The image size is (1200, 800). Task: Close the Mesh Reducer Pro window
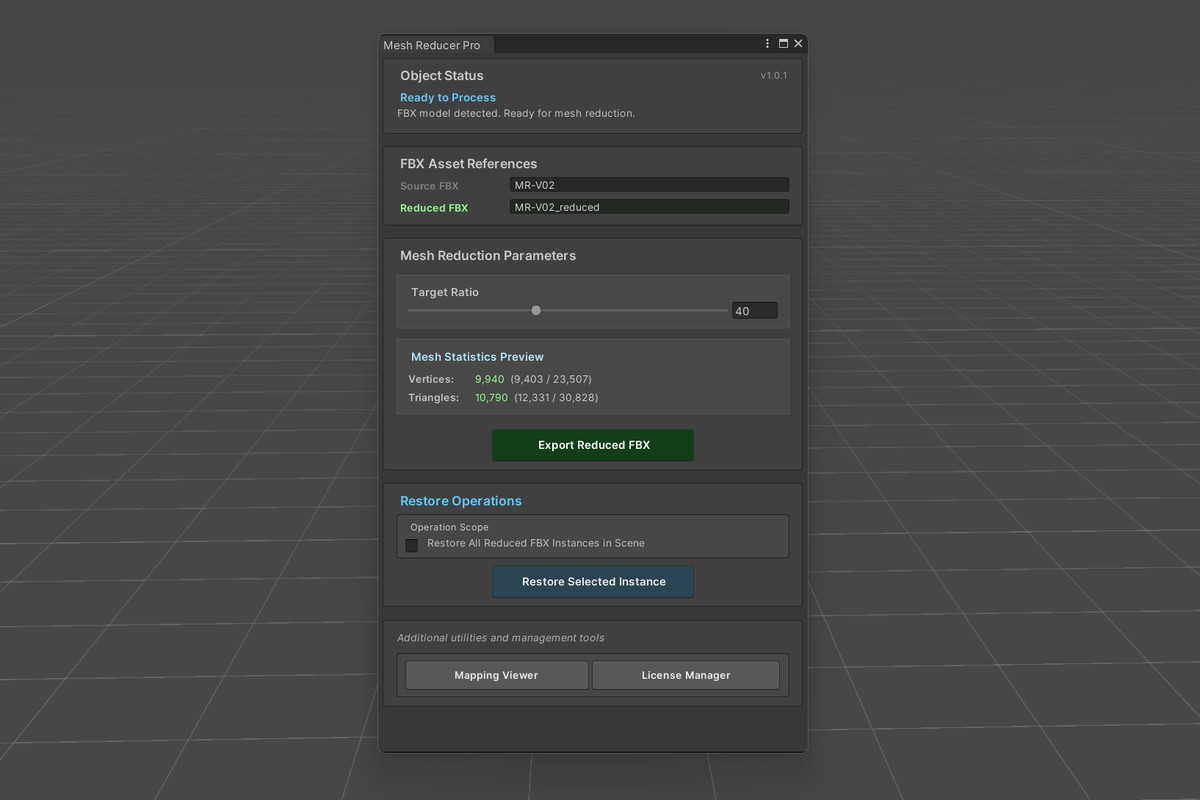tap(798, 44)
